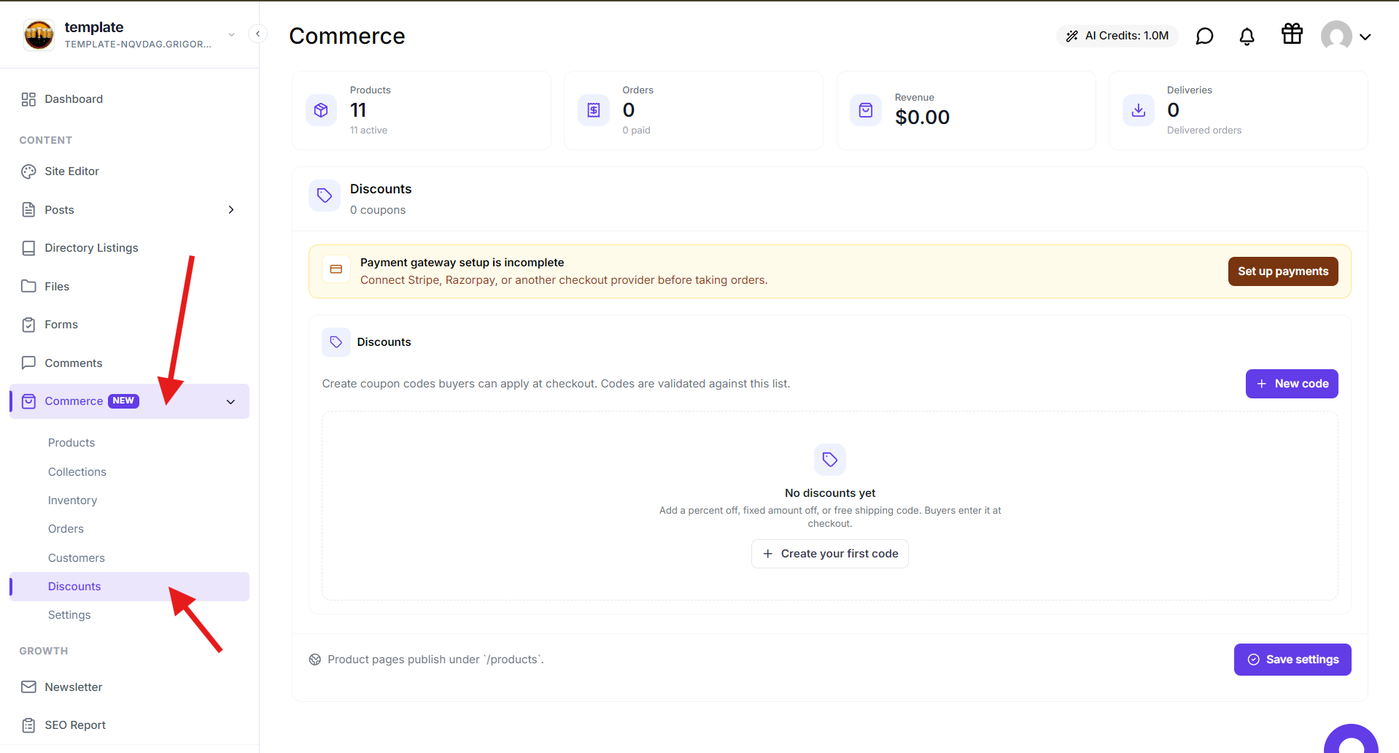The height and width of the screenshot is (753, 1399).
Task: Click the Deliveries download icon
Action: (x=1138, y=110)
